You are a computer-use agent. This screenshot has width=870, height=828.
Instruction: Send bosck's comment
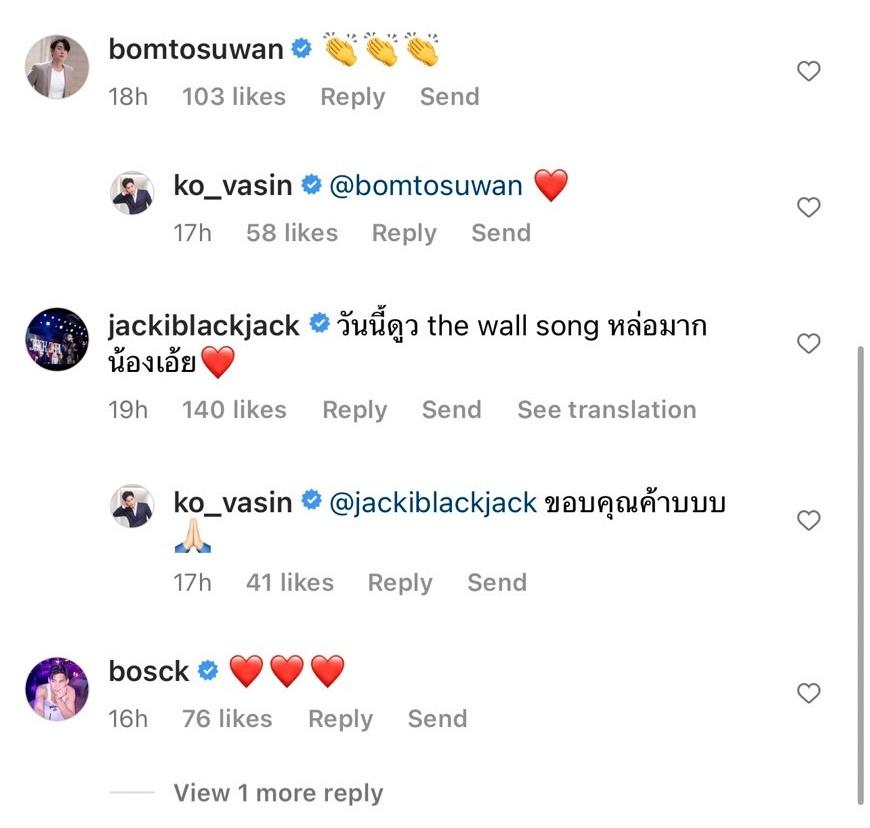pos(437,719)
